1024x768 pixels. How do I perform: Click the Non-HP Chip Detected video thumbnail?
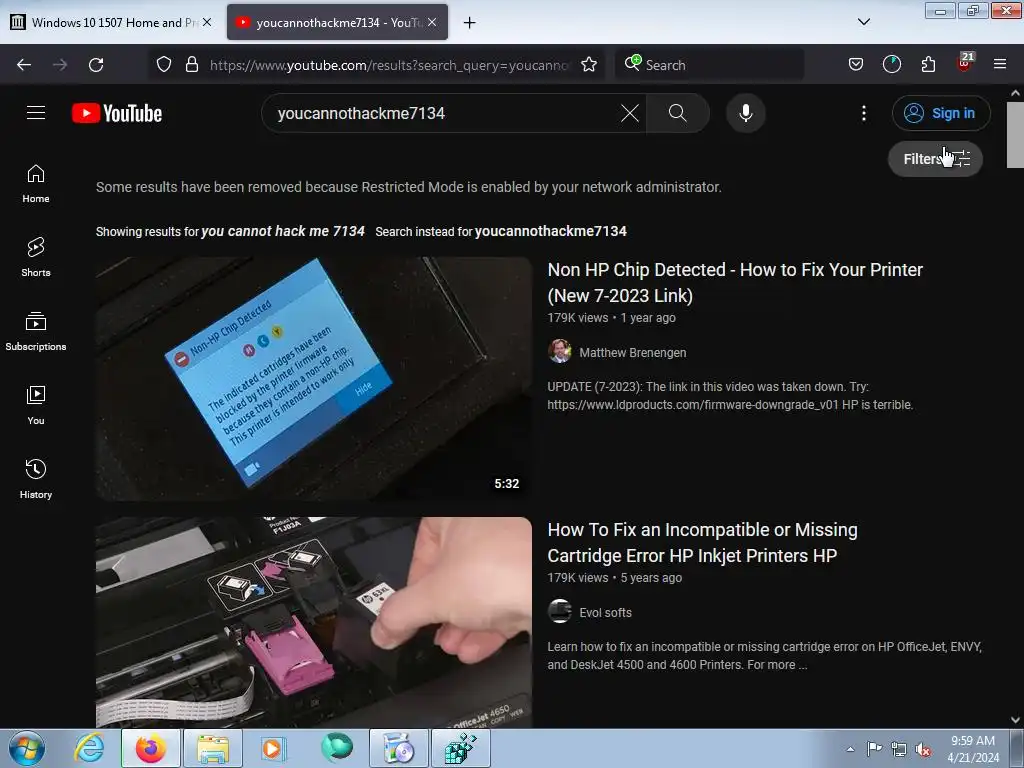point(314,379)
